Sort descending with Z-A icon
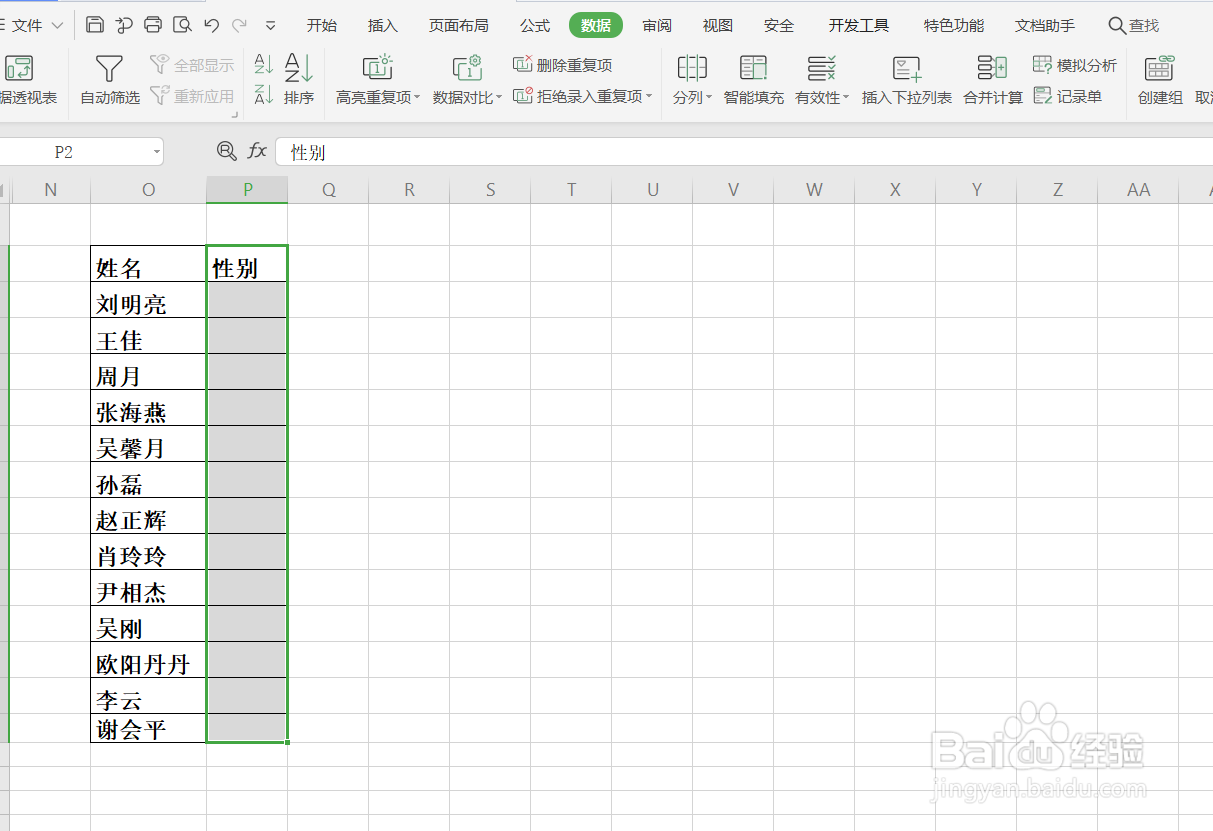Viewport: 1213px width, 831px height. click(264, 95)
